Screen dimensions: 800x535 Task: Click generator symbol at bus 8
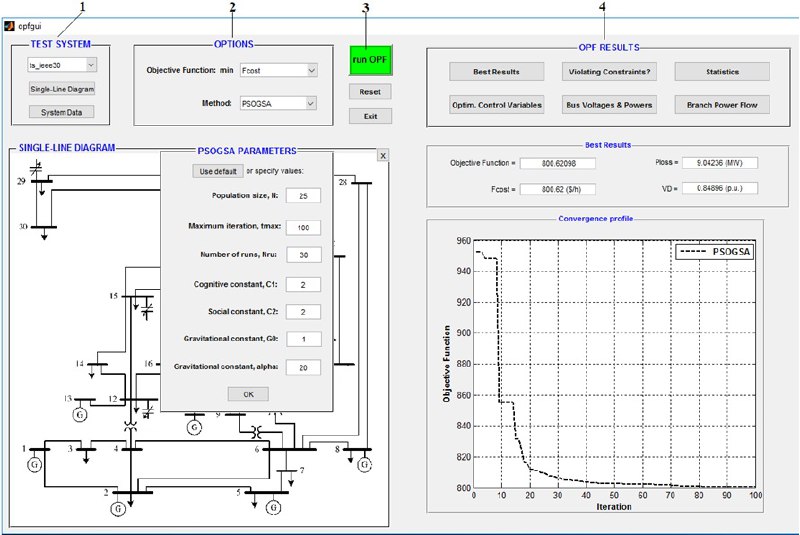pyautogui.click(x=364, y=465)
